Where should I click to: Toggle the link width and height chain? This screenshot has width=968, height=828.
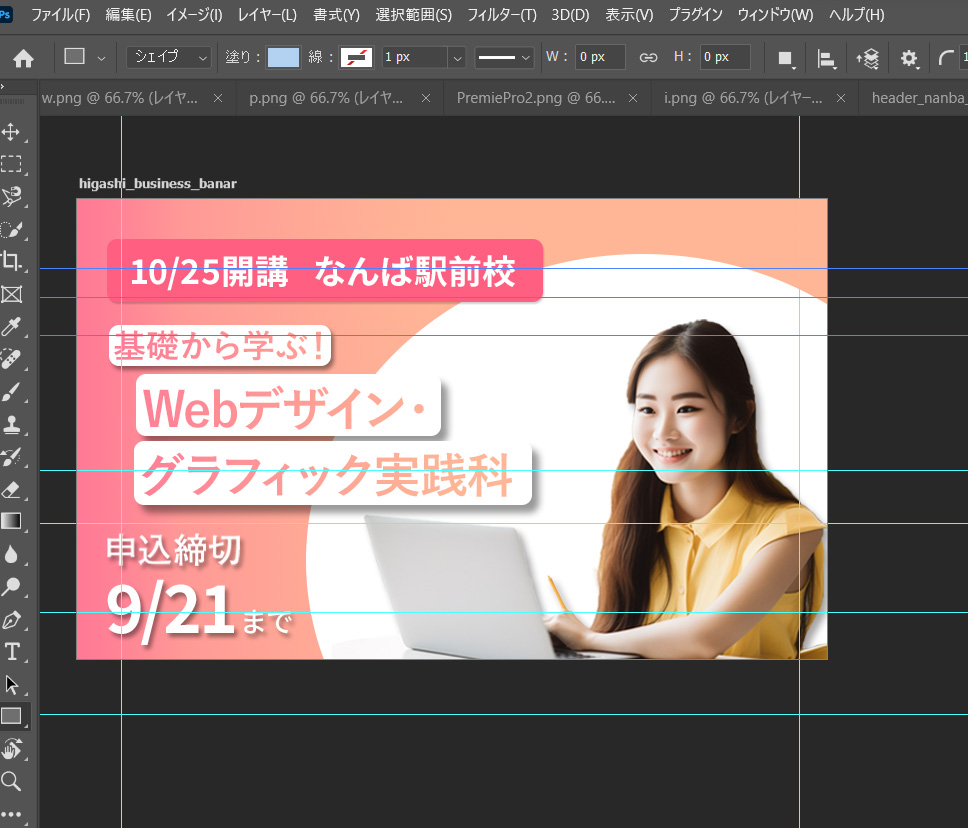[x=648, y=57]
